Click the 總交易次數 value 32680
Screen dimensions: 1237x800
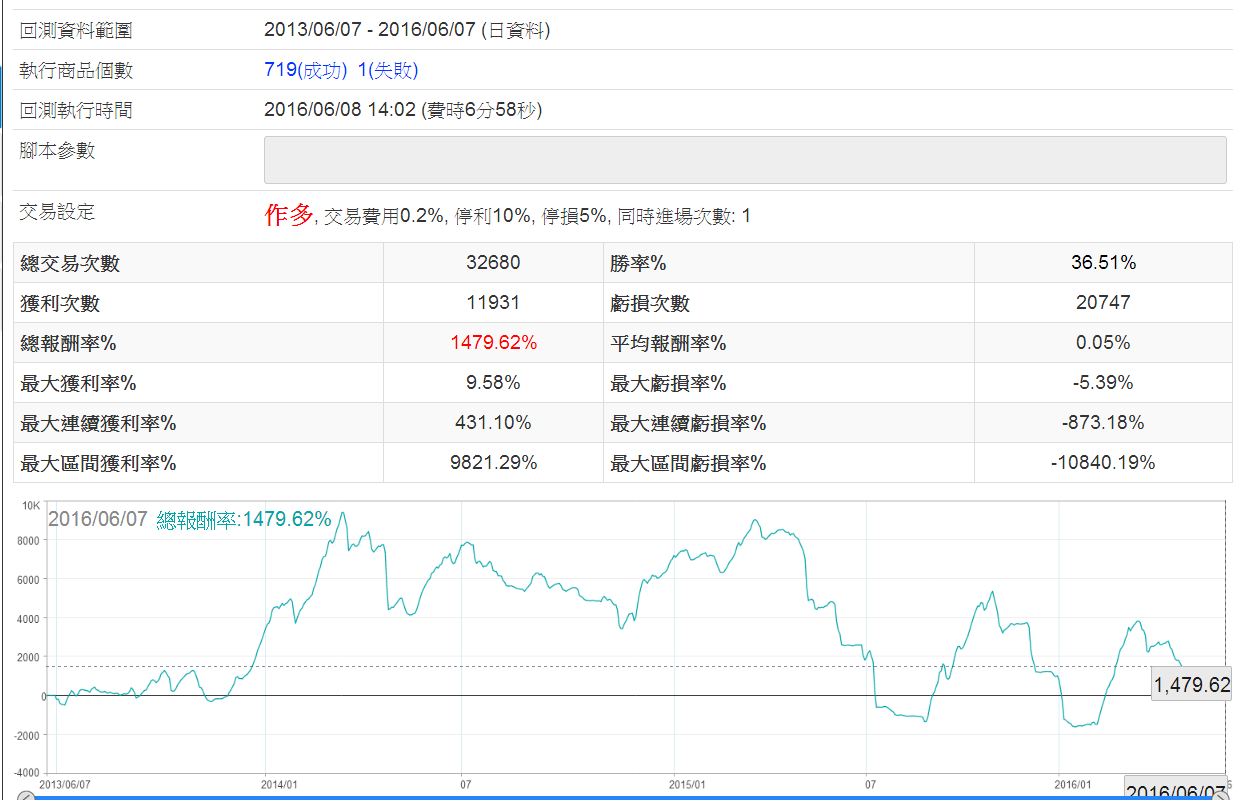(493, 263)
